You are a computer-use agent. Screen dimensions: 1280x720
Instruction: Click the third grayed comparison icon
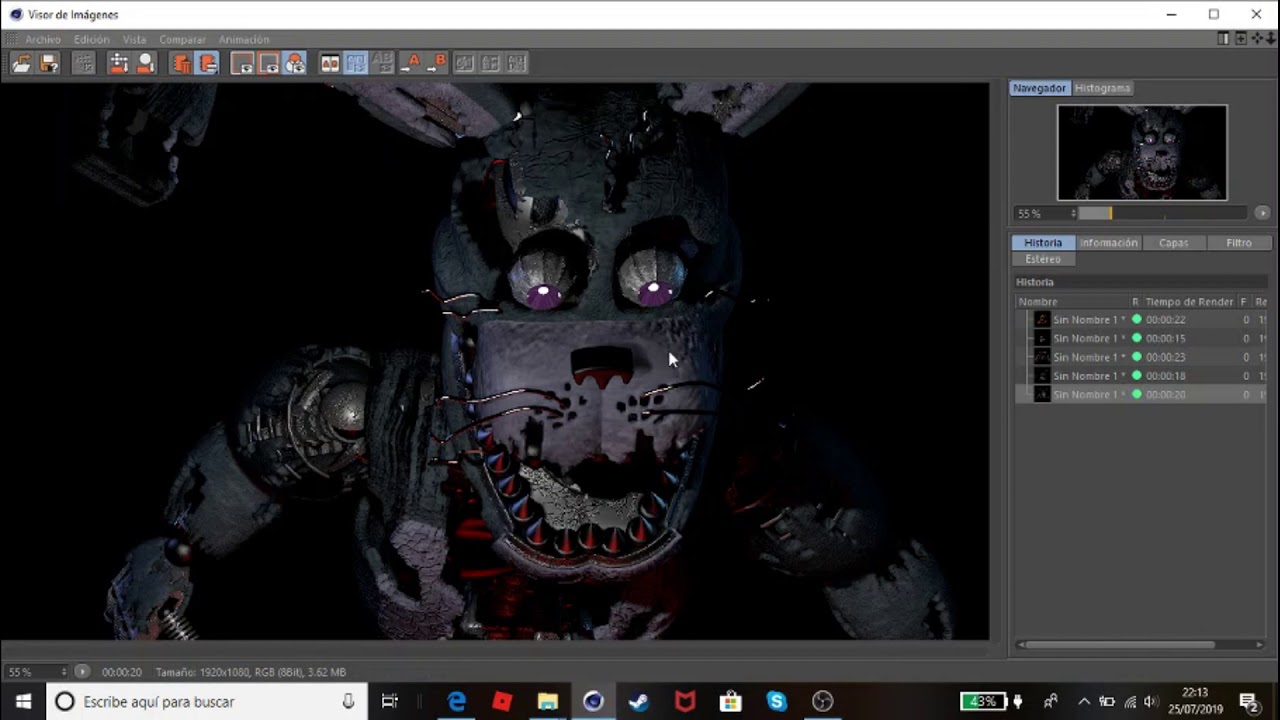(x=516, y=63)
